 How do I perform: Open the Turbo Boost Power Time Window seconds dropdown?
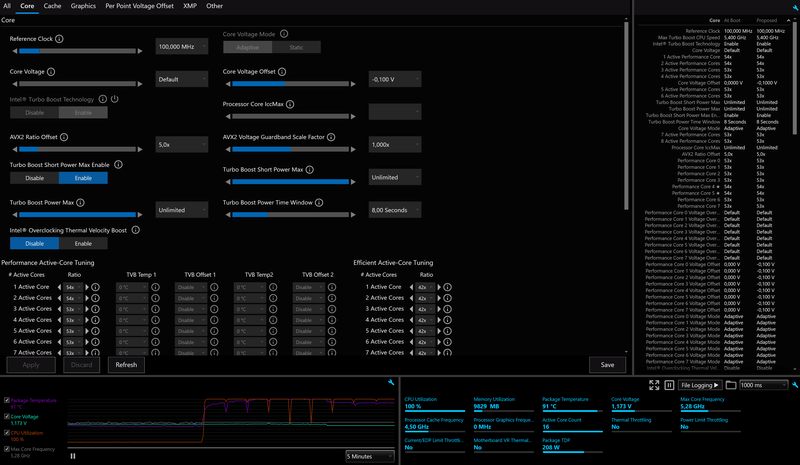395,210
